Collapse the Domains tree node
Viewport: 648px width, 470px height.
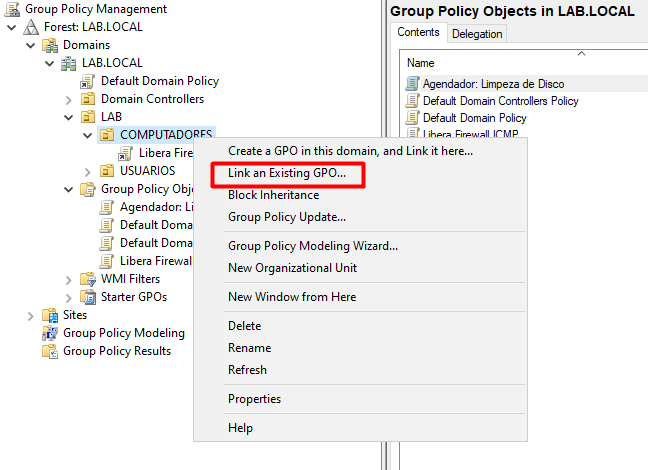31,45
